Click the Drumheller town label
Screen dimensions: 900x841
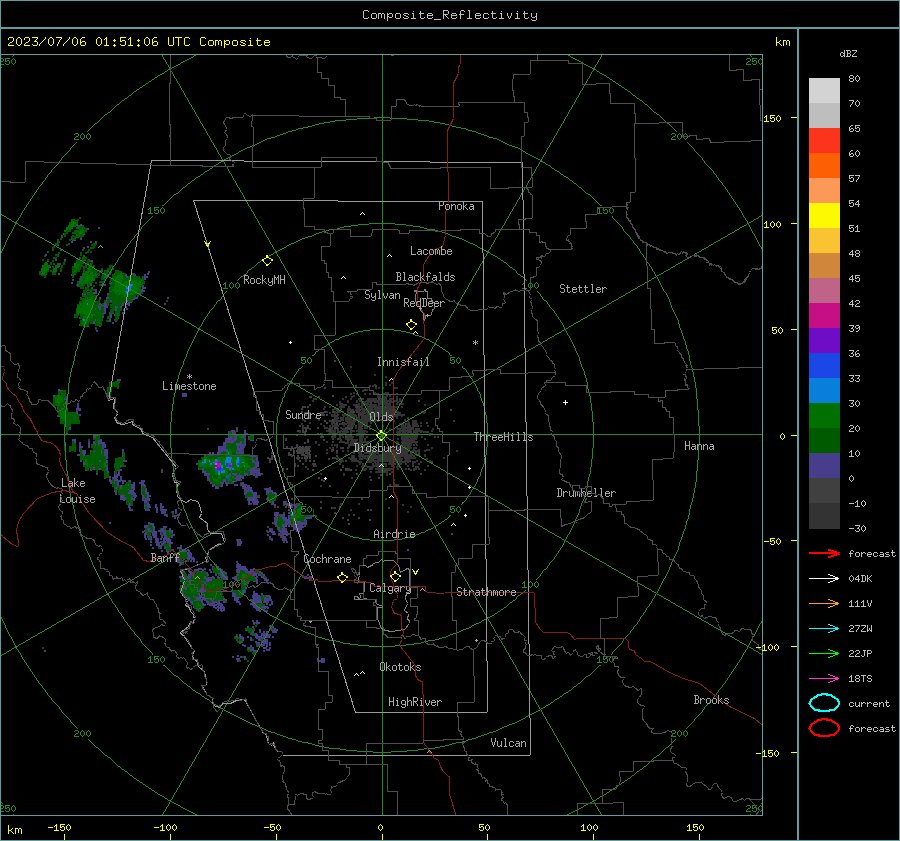pos(586,493)
